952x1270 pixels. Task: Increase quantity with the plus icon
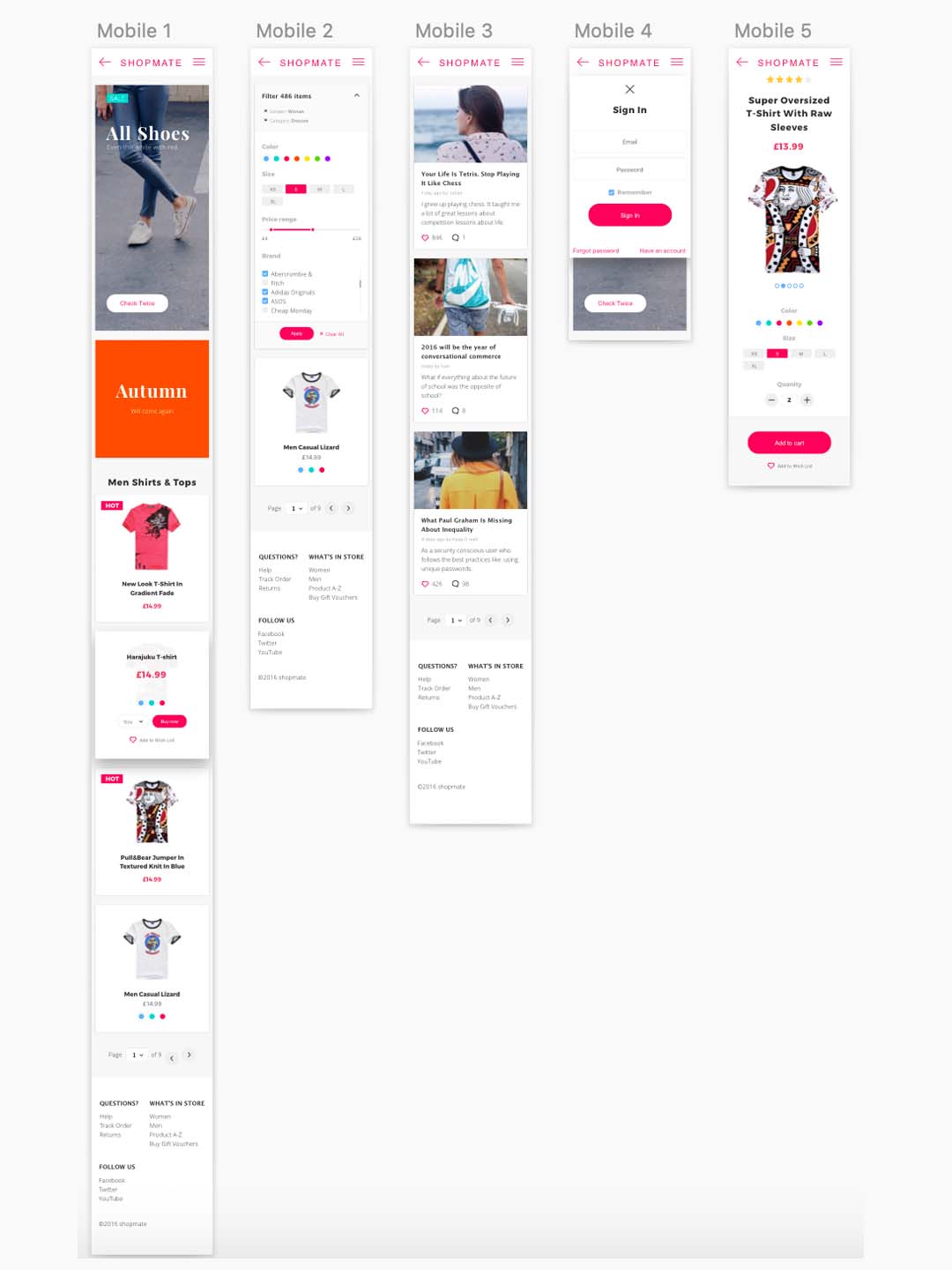(807, 400)
